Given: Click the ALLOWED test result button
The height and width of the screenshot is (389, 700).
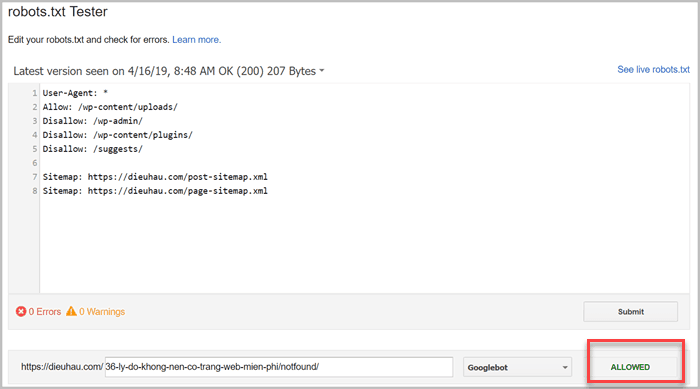Looking at the screenshot, I should (630, 367).
